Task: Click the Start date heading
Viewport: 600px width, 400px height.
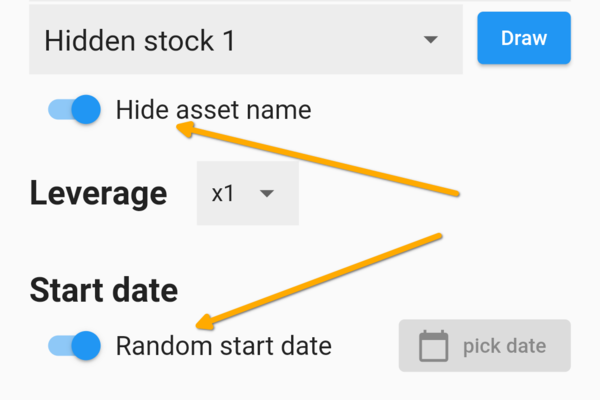Action: [x=103, y=290]
